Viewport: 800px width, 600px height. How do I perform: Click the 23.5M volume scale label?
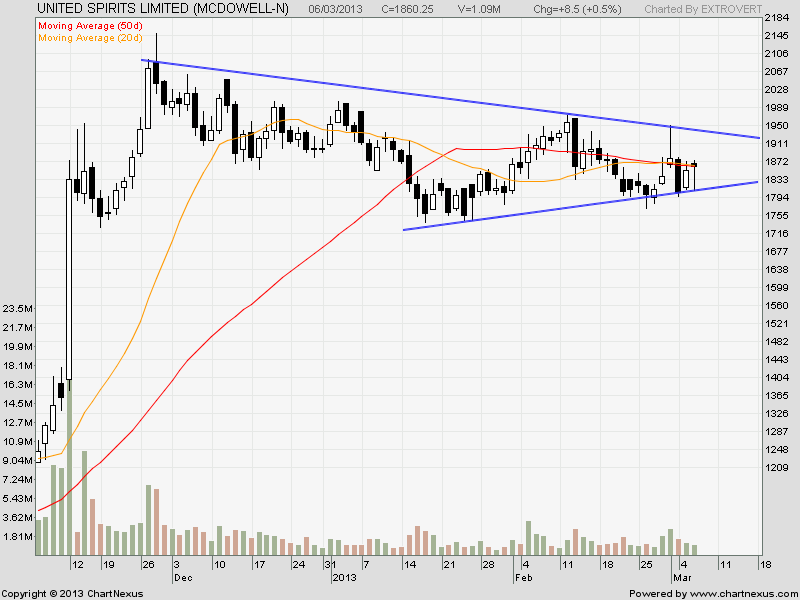pos(17,308)
